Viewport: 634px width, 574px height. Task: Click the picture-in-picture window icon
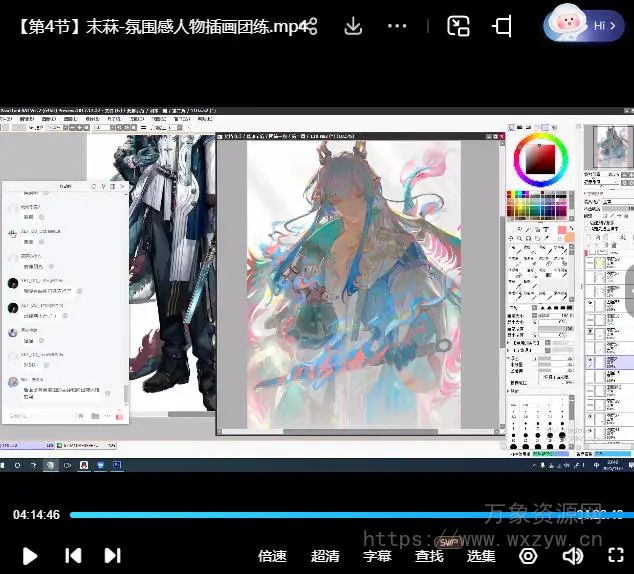coord(458,27)
